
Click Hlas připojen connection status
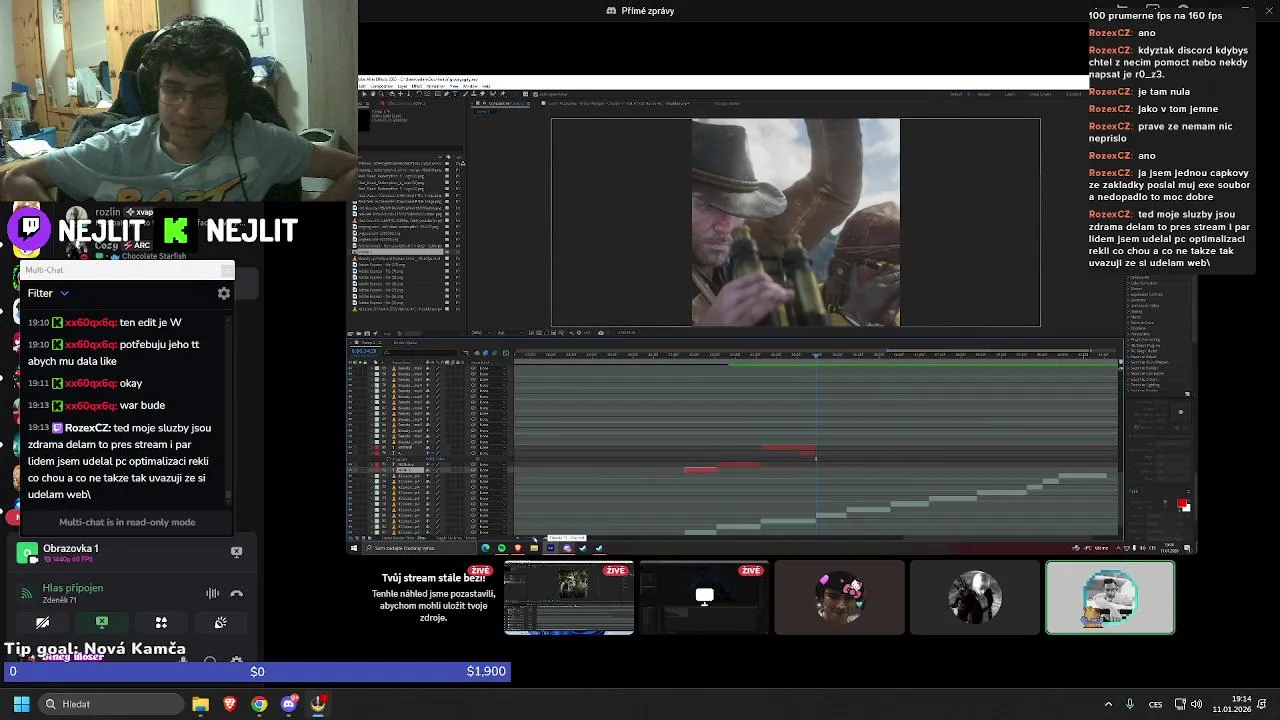point(72,588)
